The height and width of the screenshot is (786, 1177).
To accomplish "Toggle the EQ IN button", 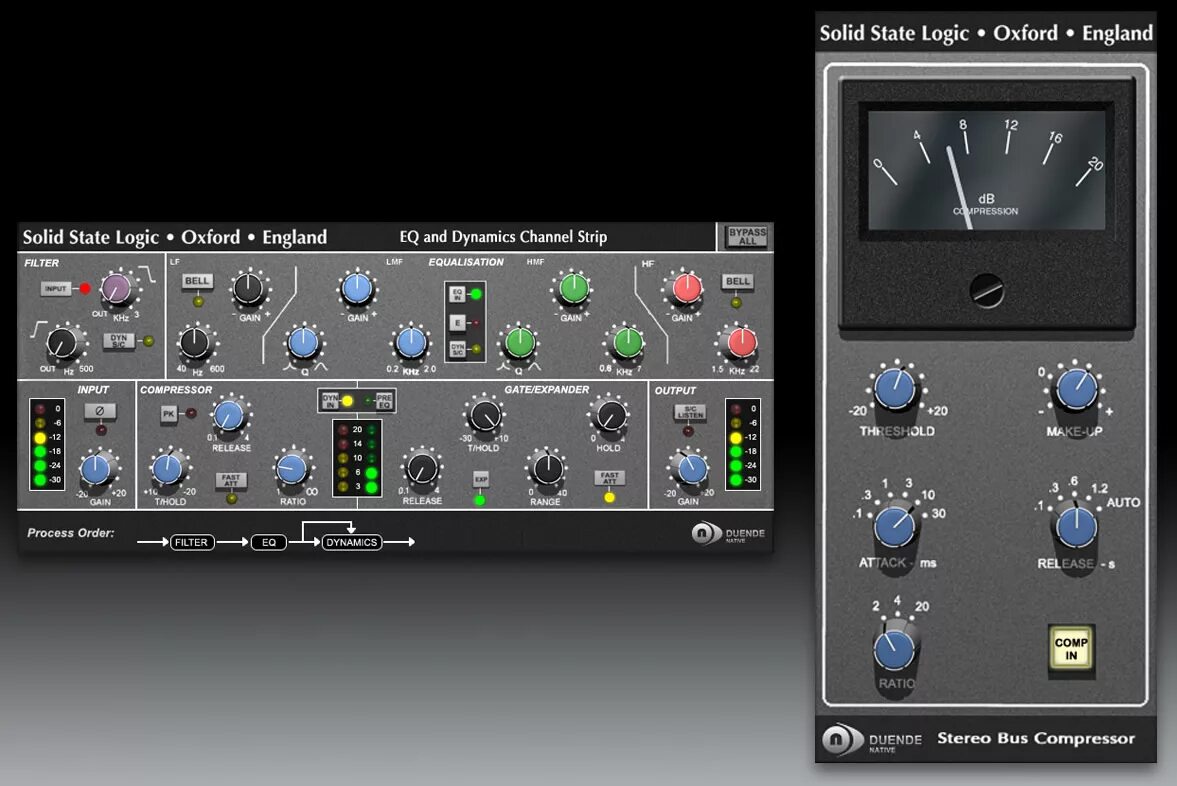I will [457, 294].
